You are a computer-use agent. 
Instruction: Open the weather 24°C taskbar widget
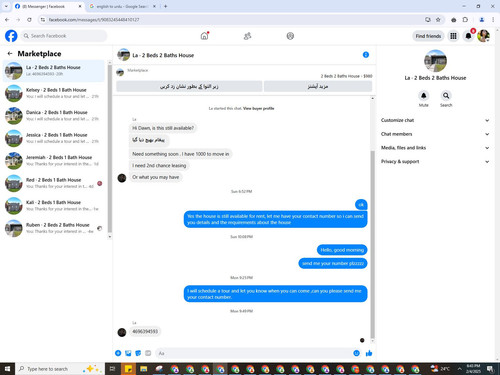pos(440,369)
